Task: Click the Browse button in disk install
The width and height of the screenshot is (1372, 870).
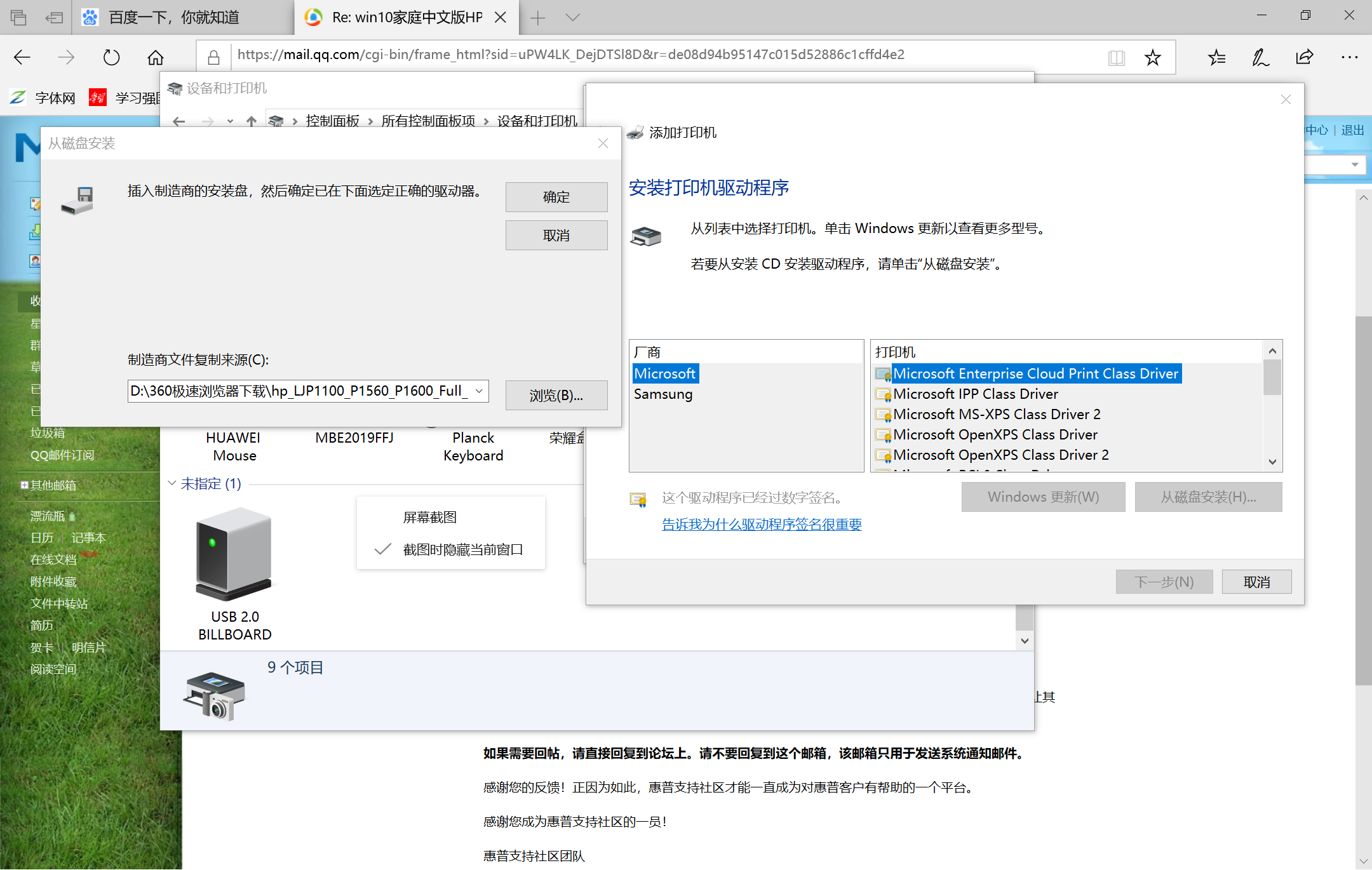Action: point(556,396)
